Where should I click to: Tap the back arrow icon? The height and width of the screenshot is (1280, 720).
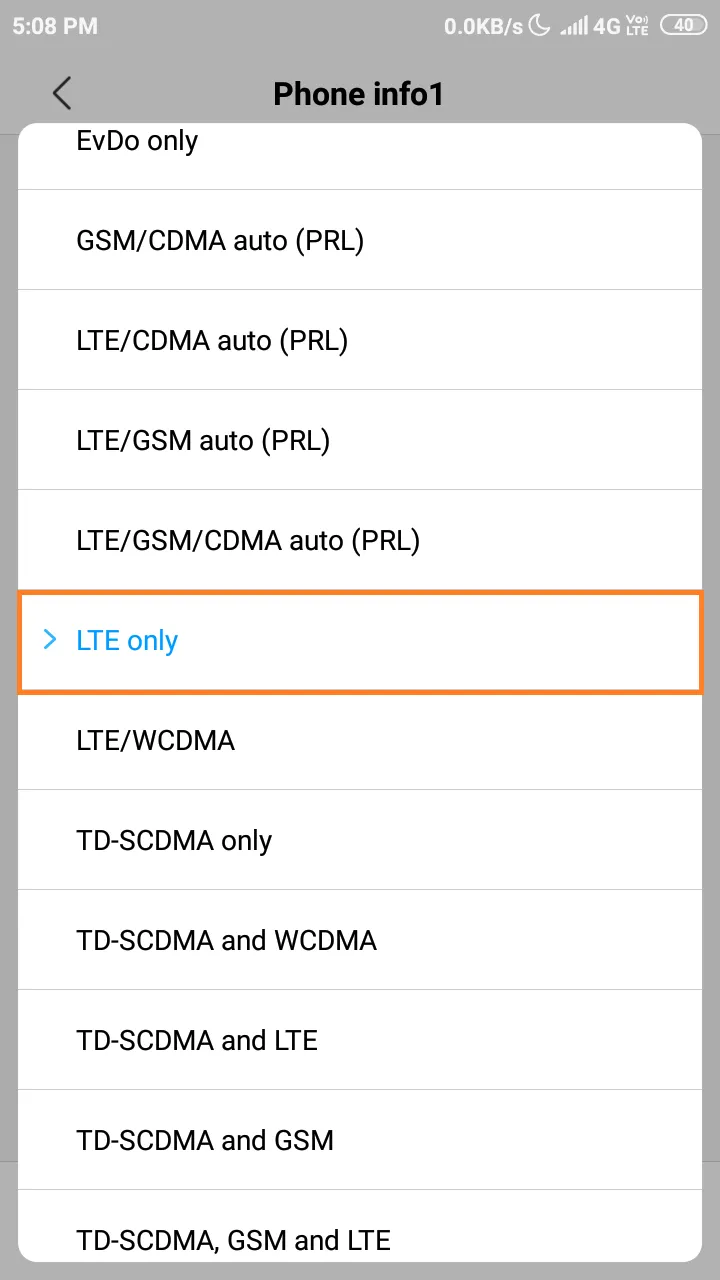62,93
